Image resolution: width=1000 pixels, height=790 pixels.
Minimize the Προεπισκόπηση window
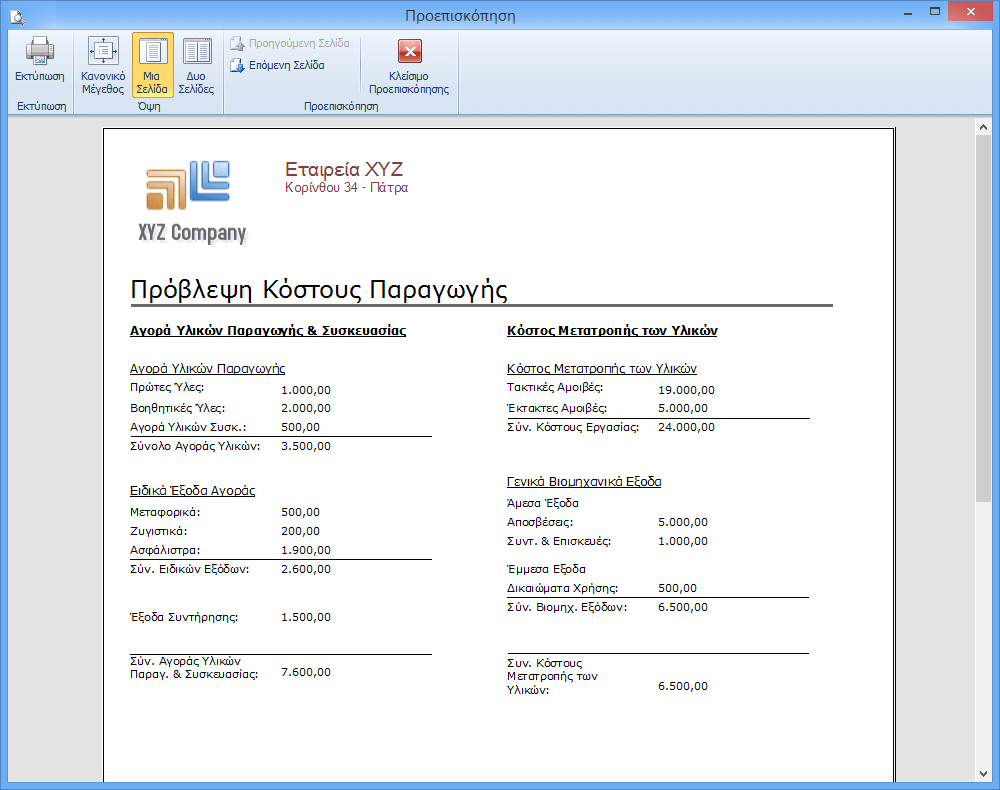[907, 12]
